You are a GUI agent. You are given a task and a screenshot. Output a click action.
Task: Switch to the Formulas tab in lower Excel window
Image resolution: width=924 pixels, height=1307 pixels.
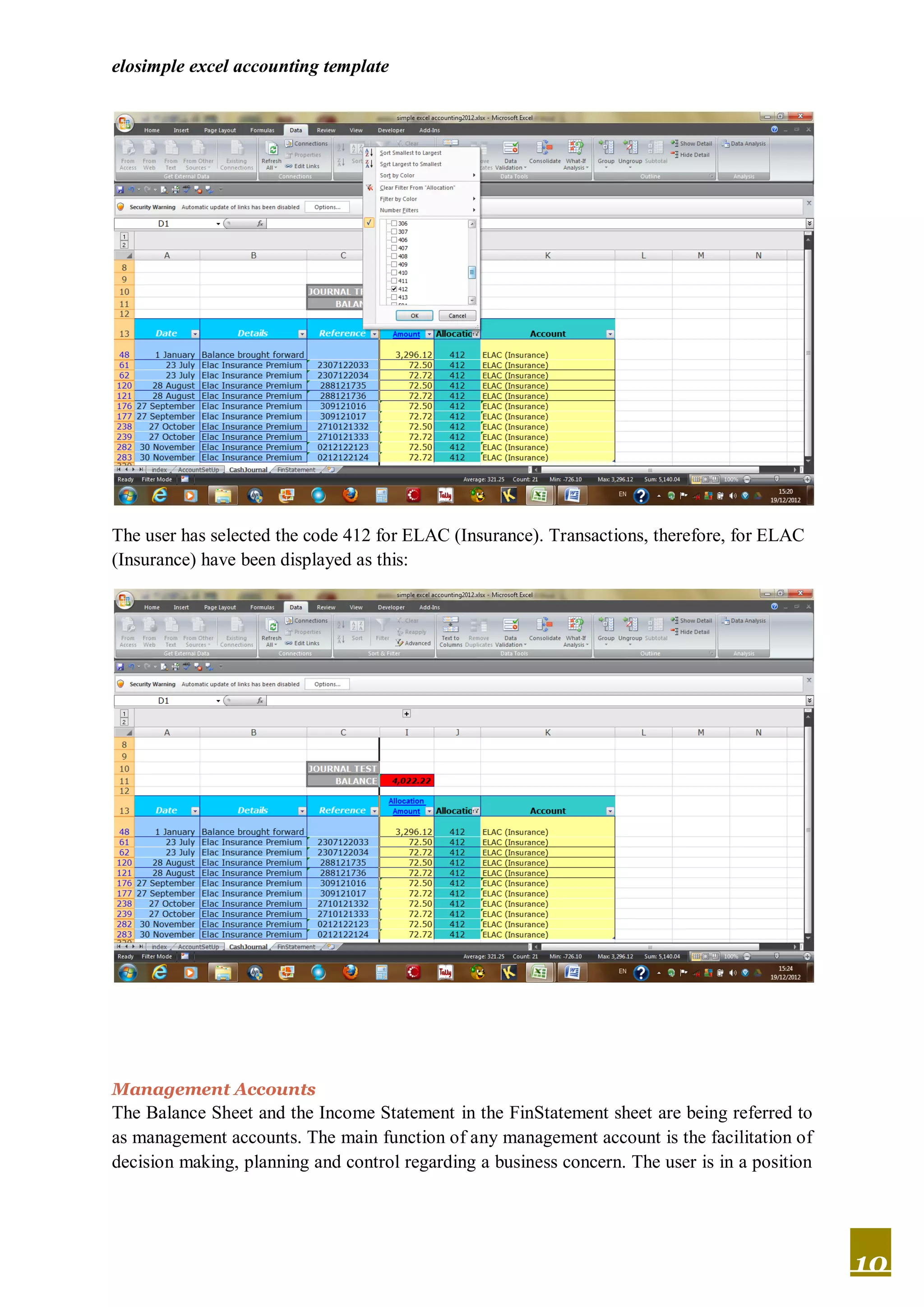coord(262,607)
